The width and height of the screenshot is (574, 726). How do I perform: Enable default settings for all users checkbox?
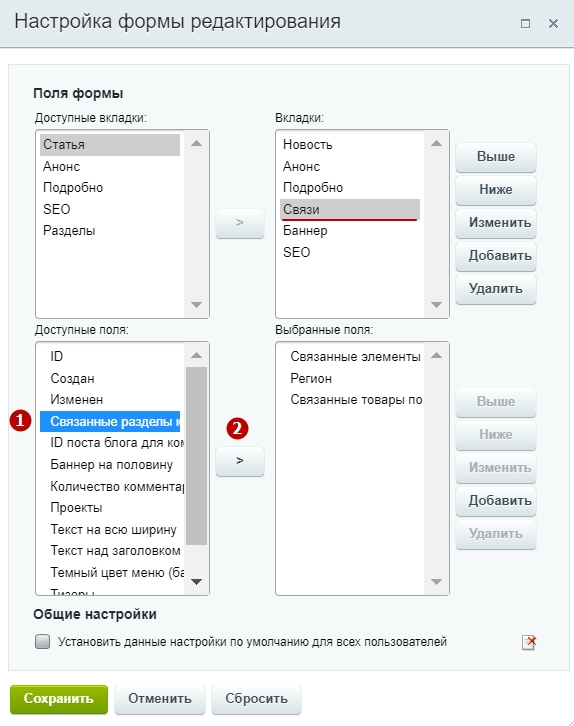click(x=43, y=642)
